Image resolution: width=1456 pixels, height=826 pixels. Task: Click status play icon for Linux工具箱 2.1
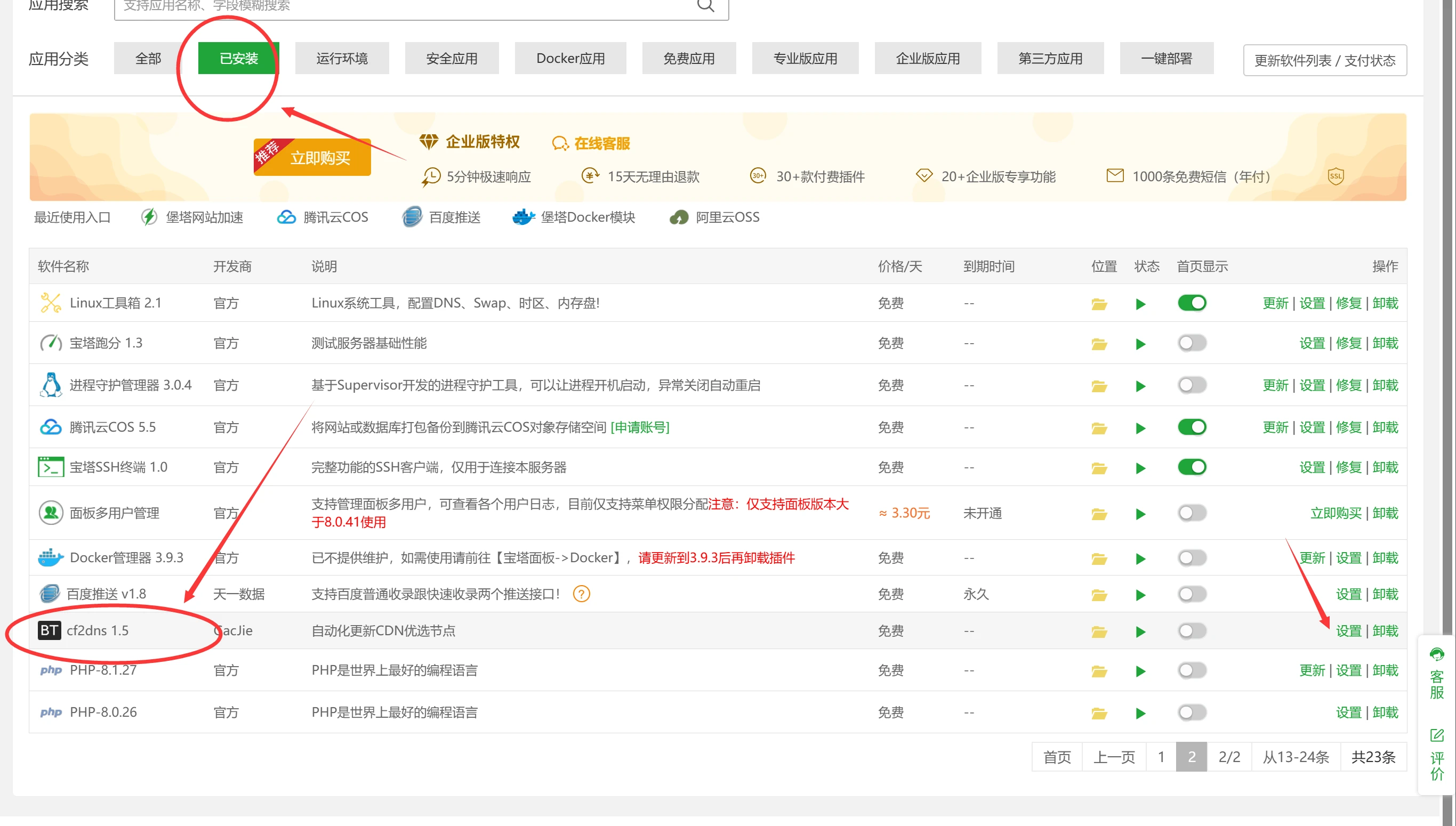1140,304
